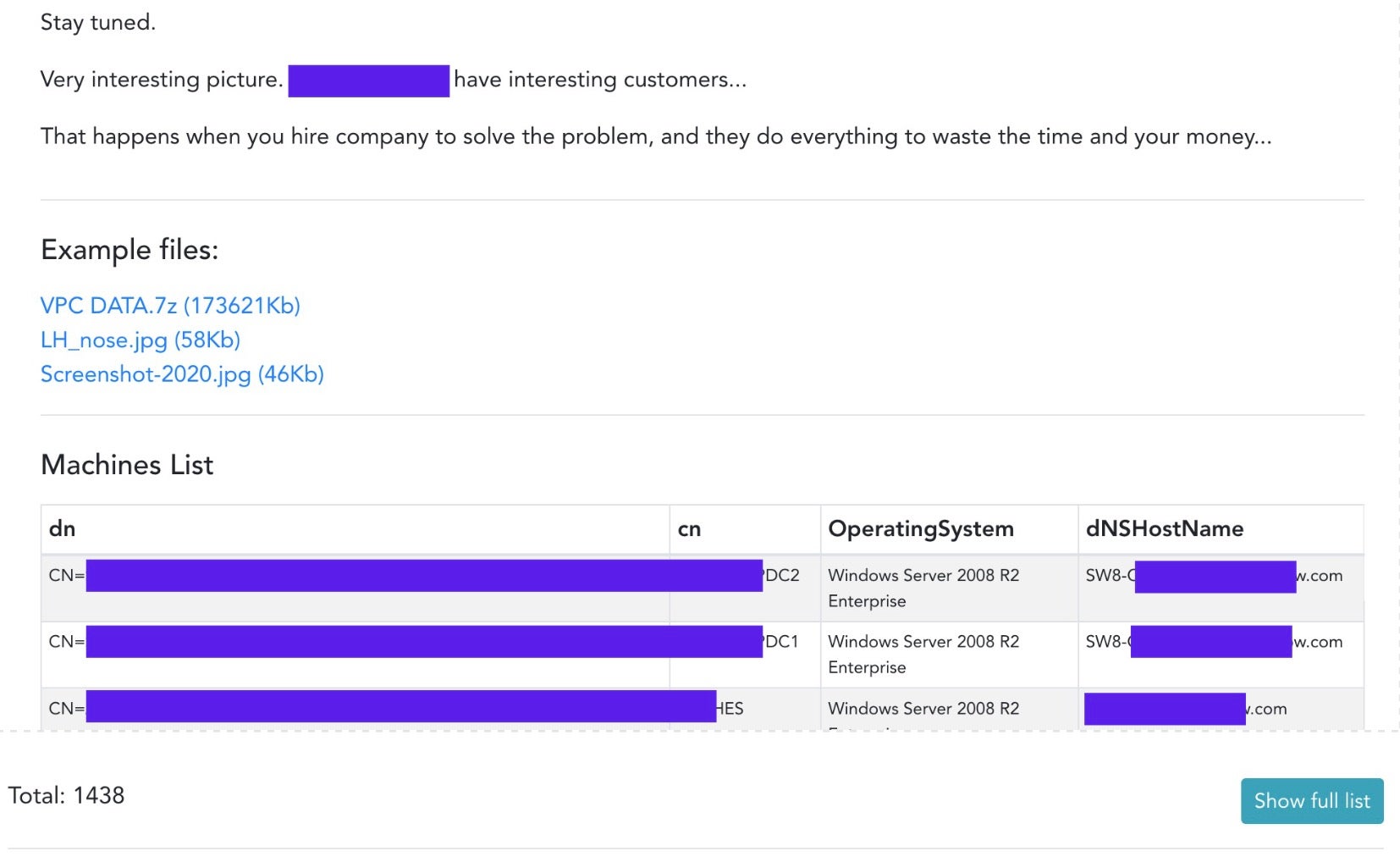
Task: Click the Example files heading
Action: [x=130, y=250]
